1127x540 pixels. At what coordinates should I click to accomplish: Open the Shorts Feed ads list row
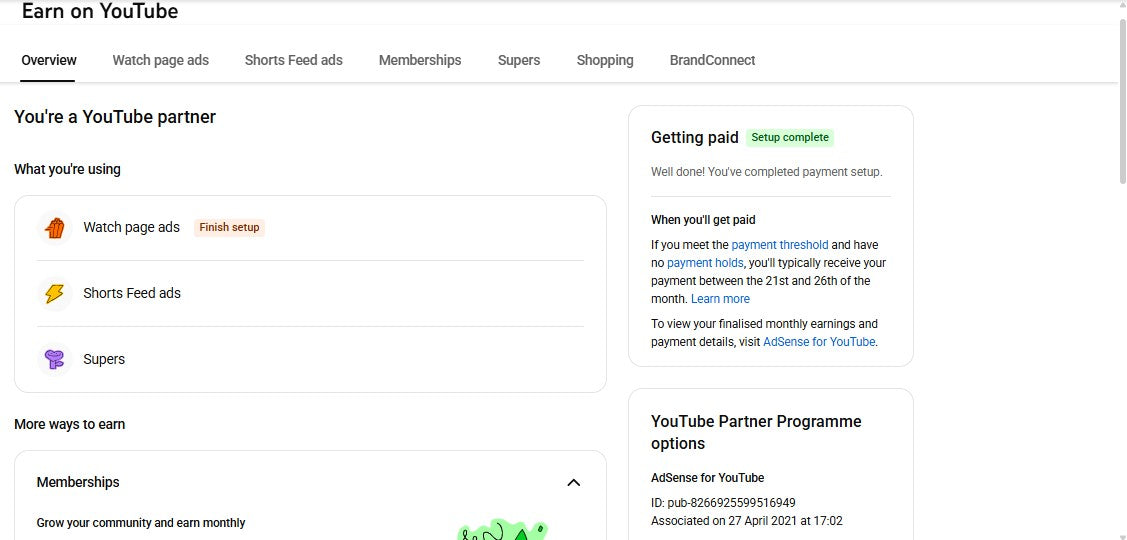[310, 293]
